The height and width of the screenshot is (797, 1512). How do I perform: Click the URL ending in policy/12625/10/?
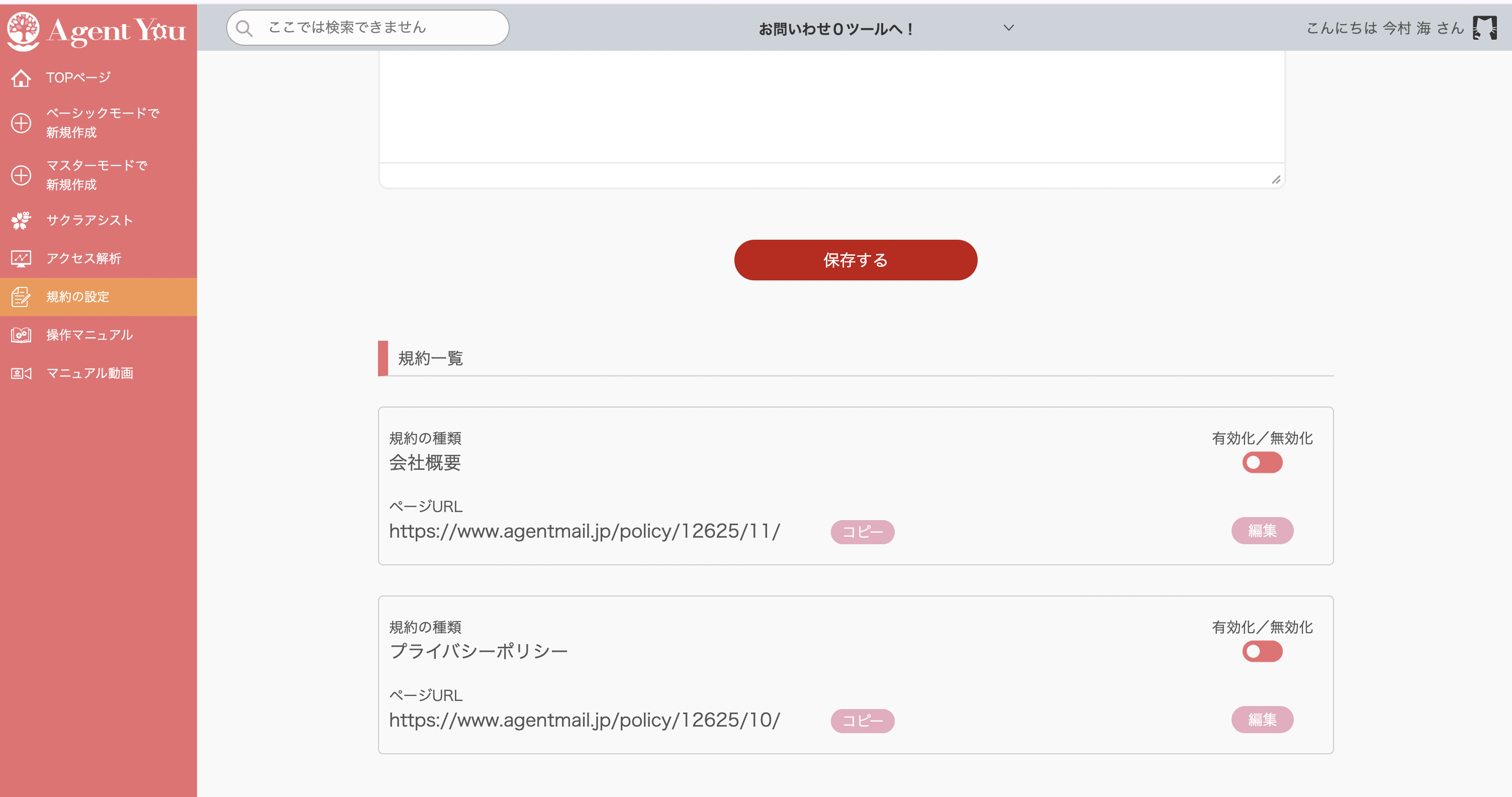point(585,720)
